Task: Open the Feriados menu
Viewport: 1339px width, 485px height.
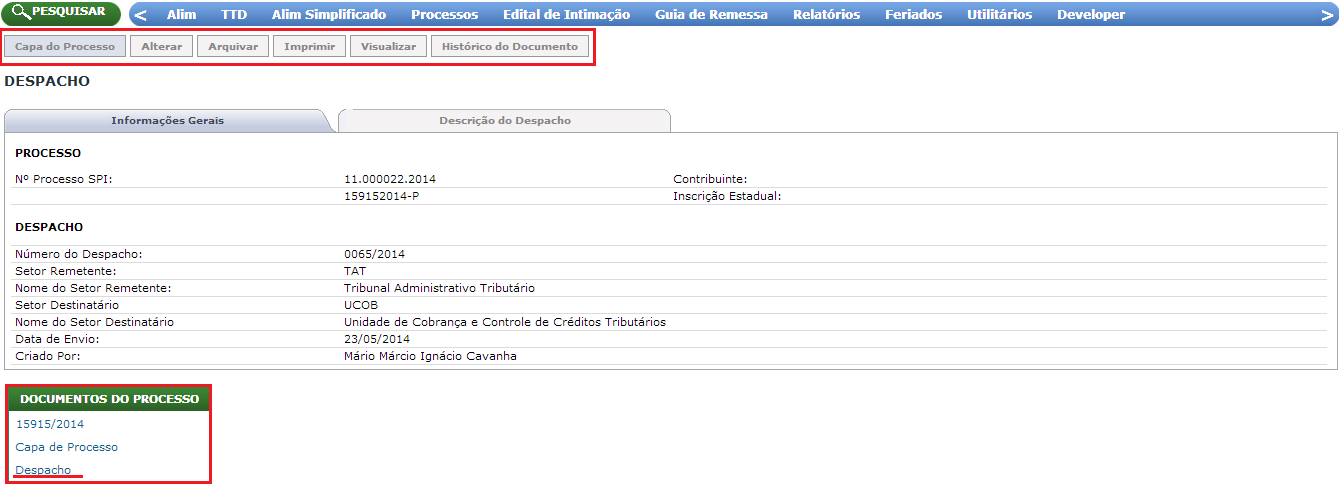Action: pyautogui.click(x=913, y=15)
